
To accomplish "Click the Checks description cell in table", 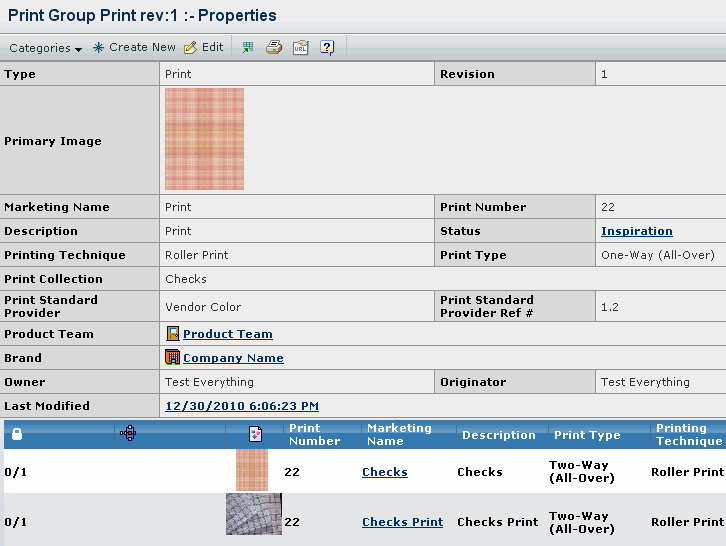I will 480,472.
